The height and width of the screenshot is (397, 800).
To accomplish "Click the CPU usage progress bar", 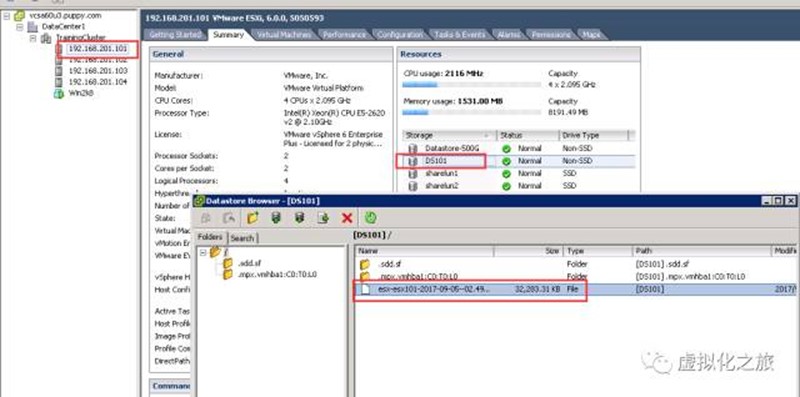I will 471,85.
